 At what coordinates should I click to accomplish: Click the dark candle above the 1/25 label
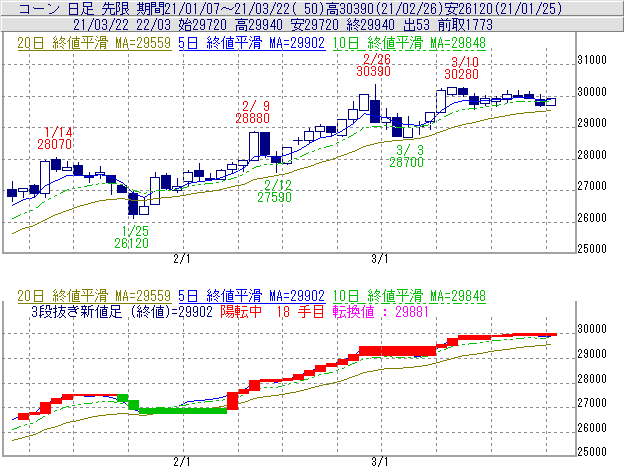pos(133,204)
